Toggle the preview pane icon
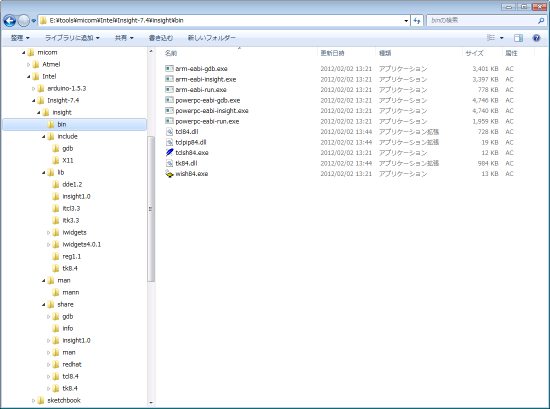Viewport: 550px width, 409px height. [518, 38]
